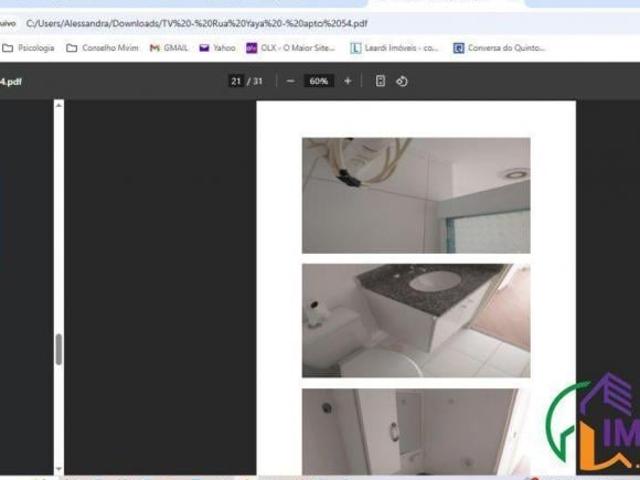Click the zoom in plus button
Viewport: 640px width, 480px height.
tap(347, 81)
